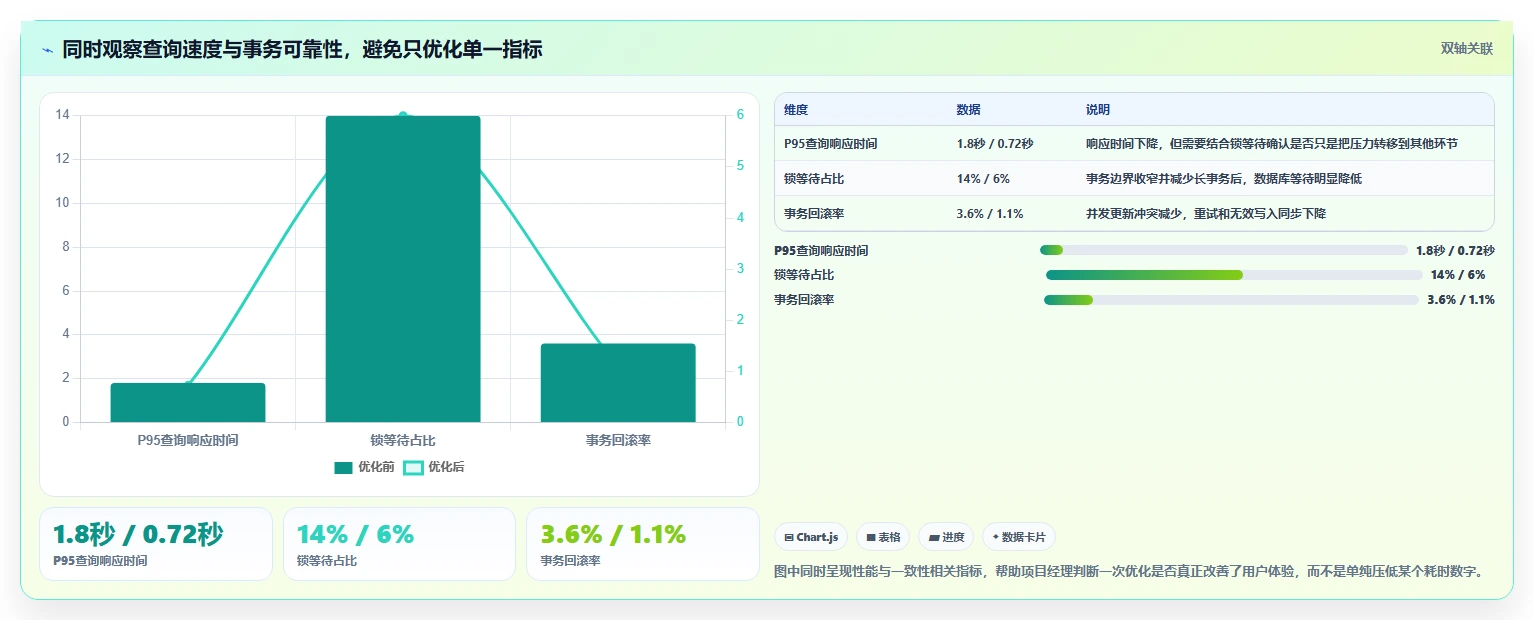
Task: Click the 优化前 legend color box
Action: click(x=343, y=467)
